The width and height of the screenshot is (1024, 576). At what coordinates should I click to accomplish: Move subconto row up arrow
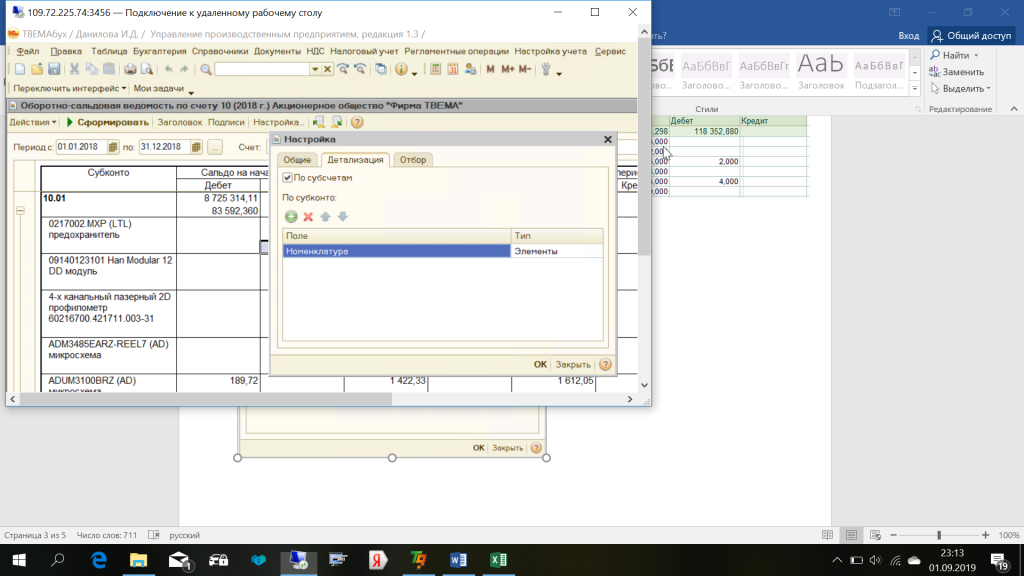(x=325, y=217)
